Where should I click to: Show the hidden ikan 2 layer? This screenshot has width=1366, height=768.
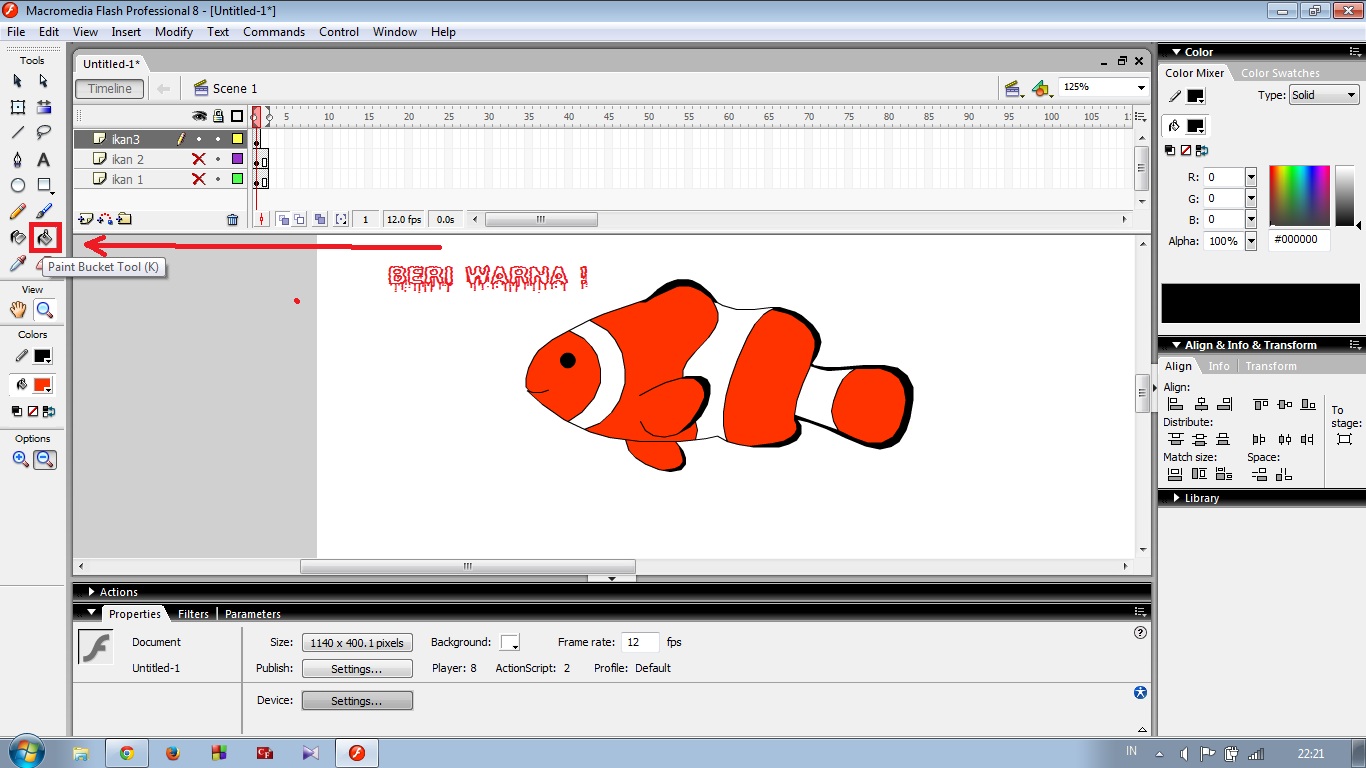tap(198, 159)
